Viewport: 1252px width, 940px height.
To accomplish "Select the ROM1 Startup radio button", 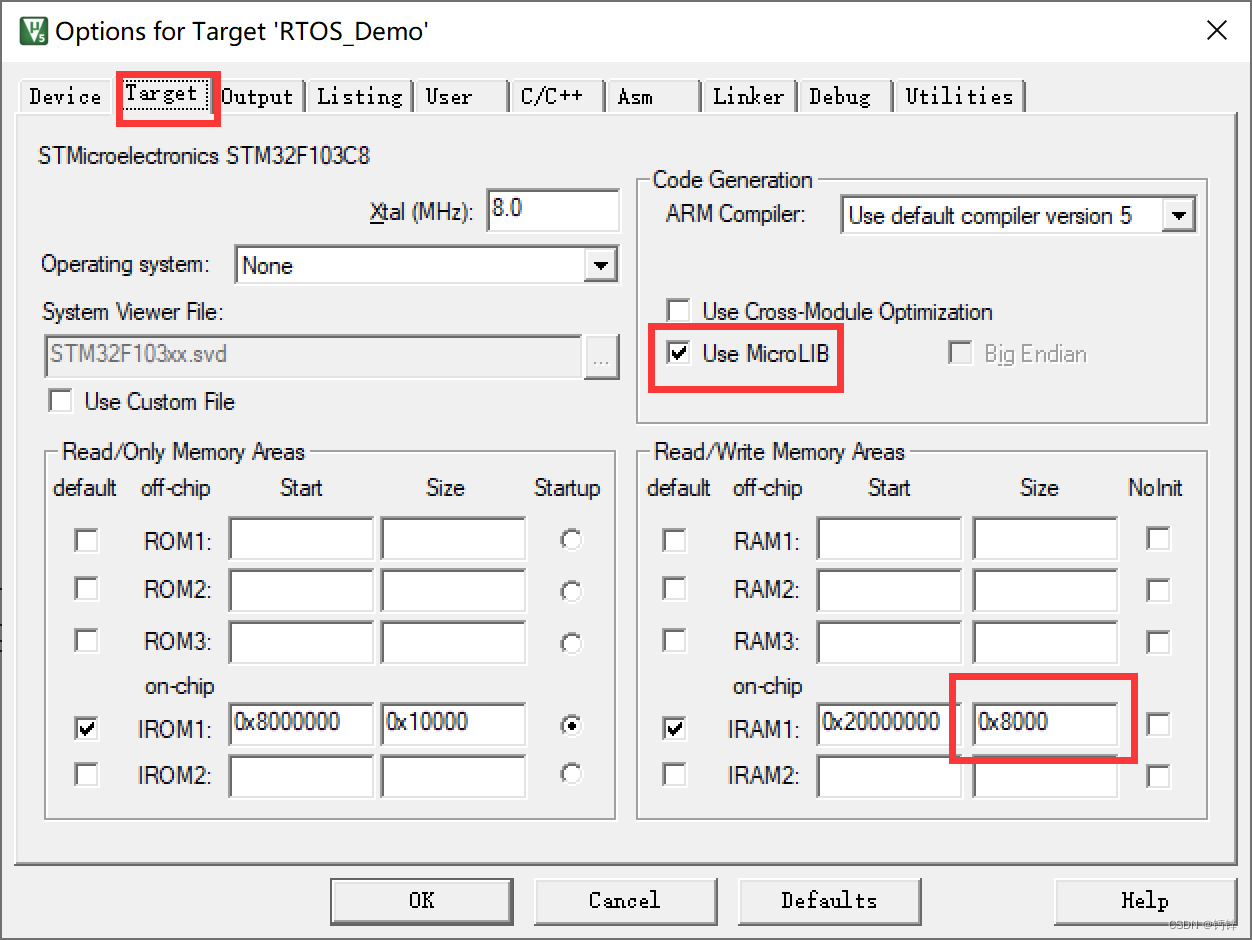I will [571, 540].
